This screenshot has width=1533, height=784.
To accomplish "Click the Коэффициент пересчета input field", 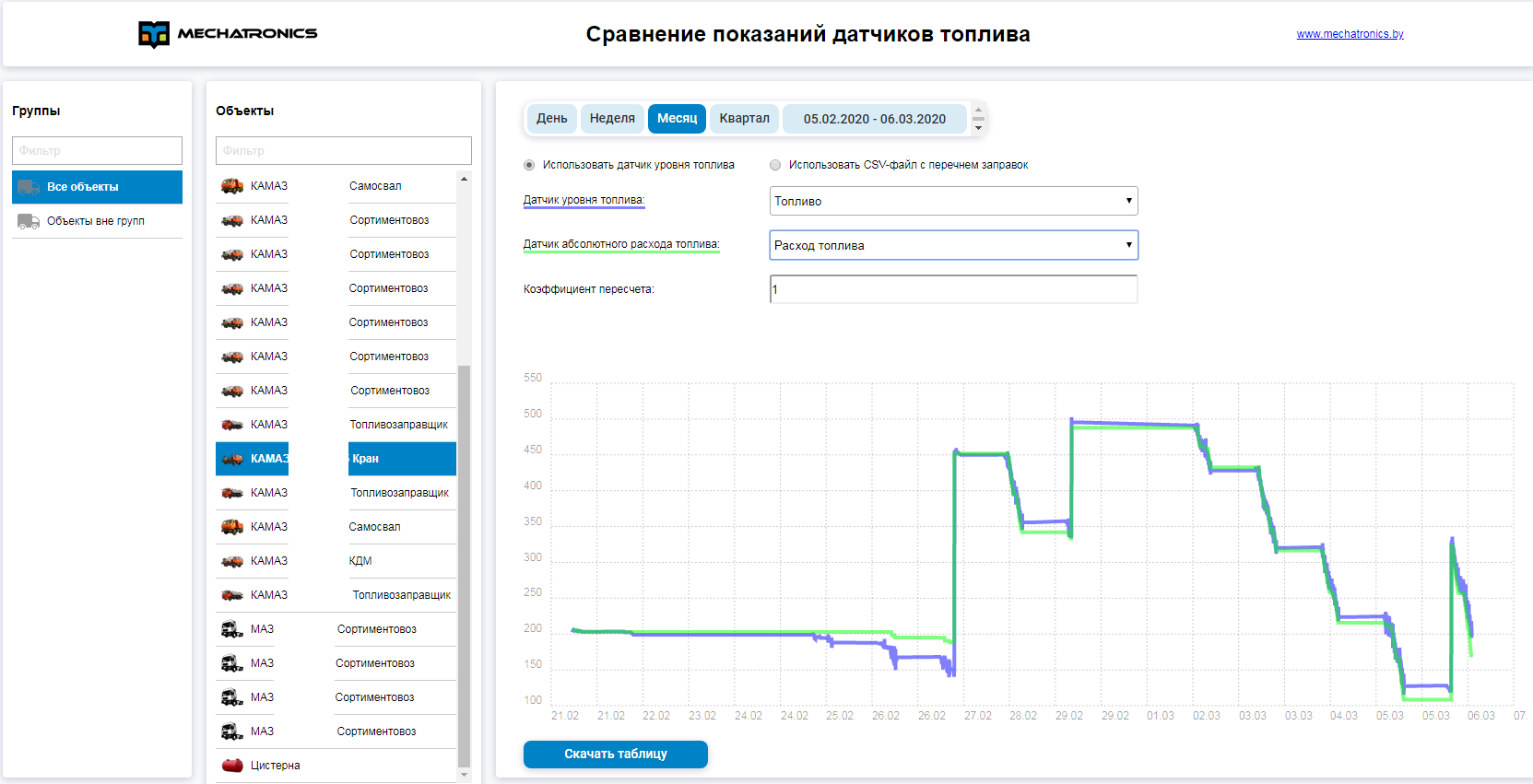I will click(x=953, y=289).
